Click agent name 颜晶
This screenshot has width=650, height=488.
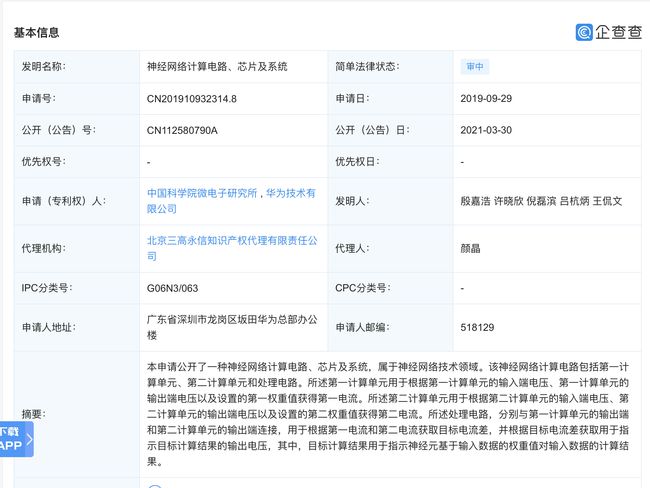(x=470, y=248)
